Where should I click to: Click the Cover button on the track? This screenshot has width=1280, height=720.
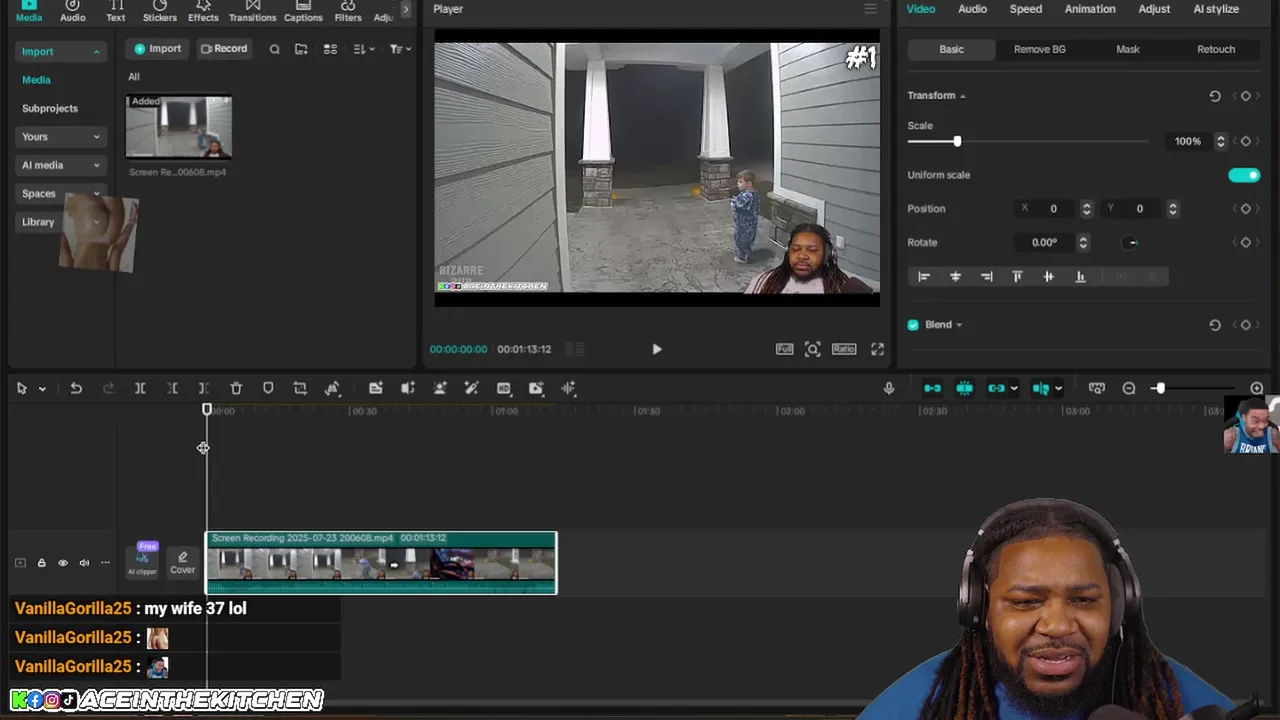click(x=182, y=562)
